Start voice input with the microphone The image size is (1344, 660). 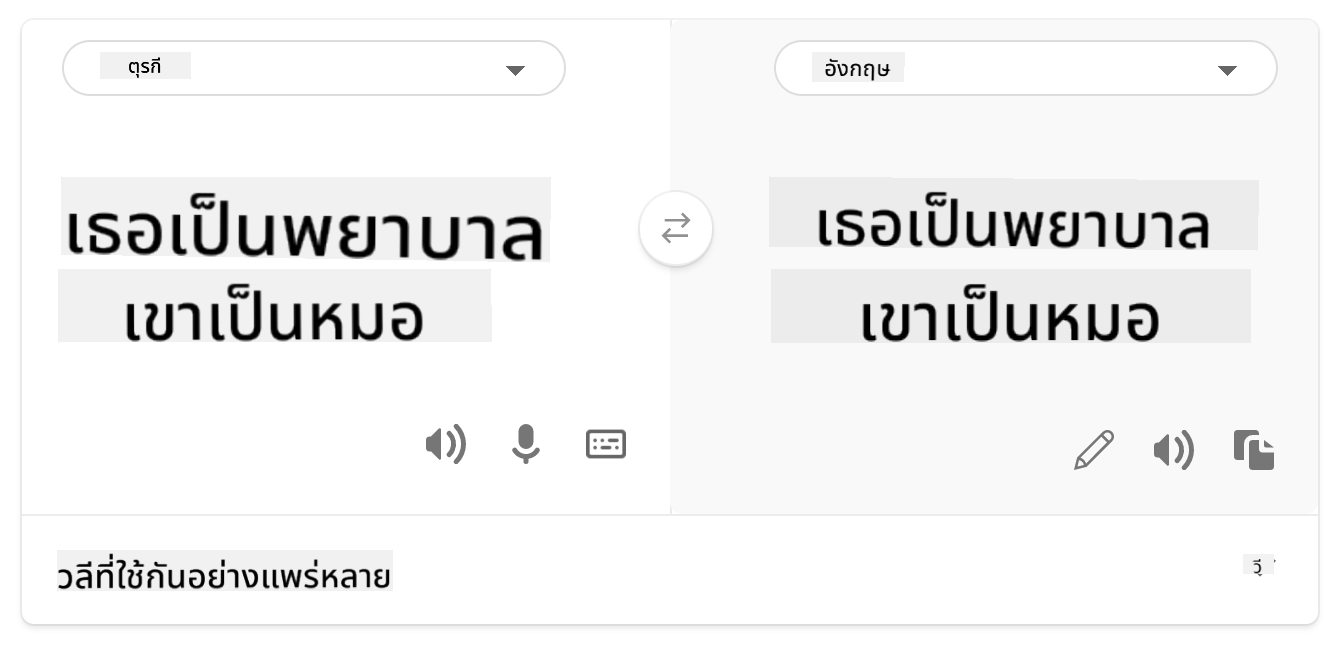525,444
